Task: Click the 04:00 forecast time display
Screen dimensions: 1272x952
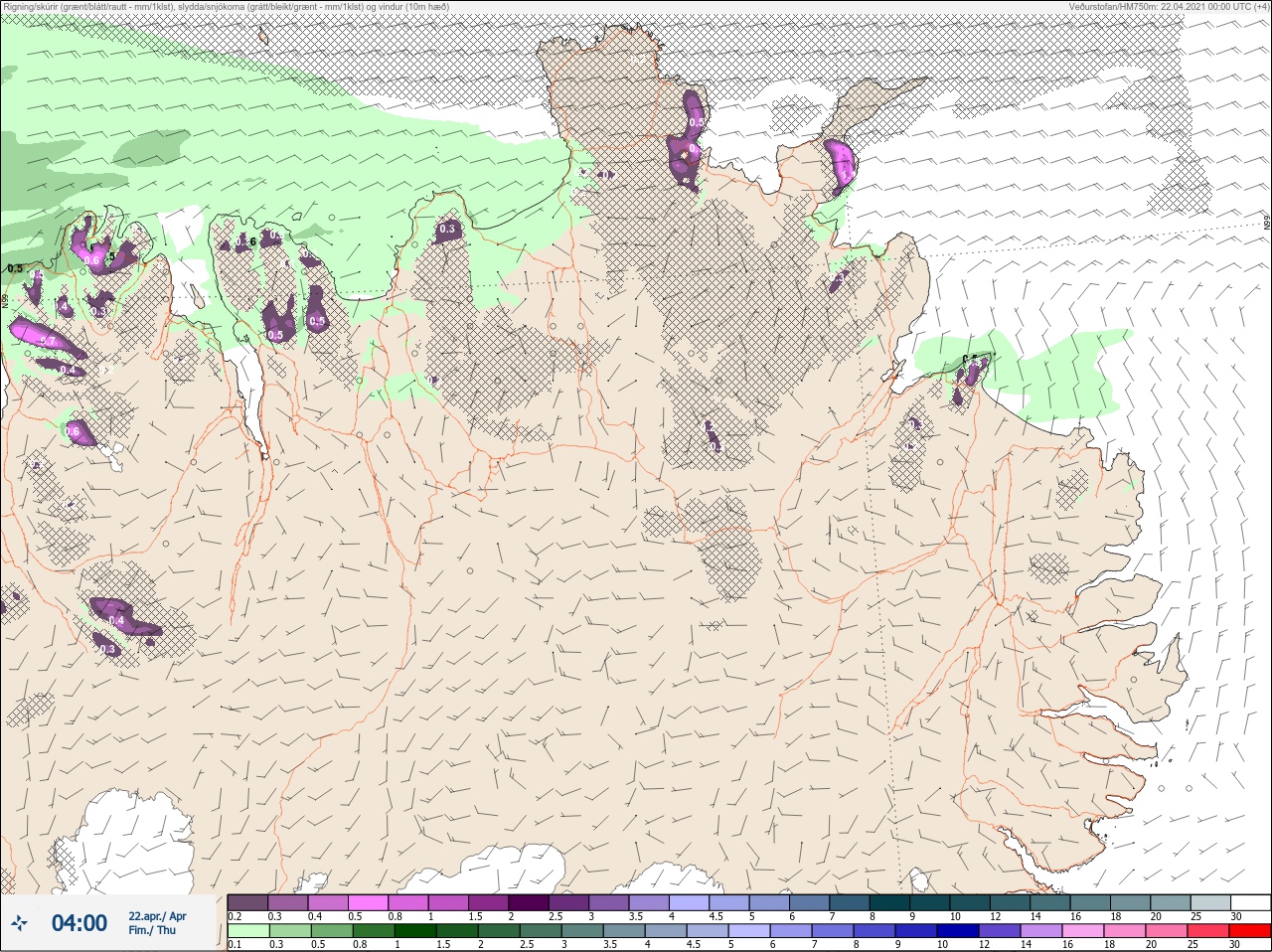Action: 79,923
